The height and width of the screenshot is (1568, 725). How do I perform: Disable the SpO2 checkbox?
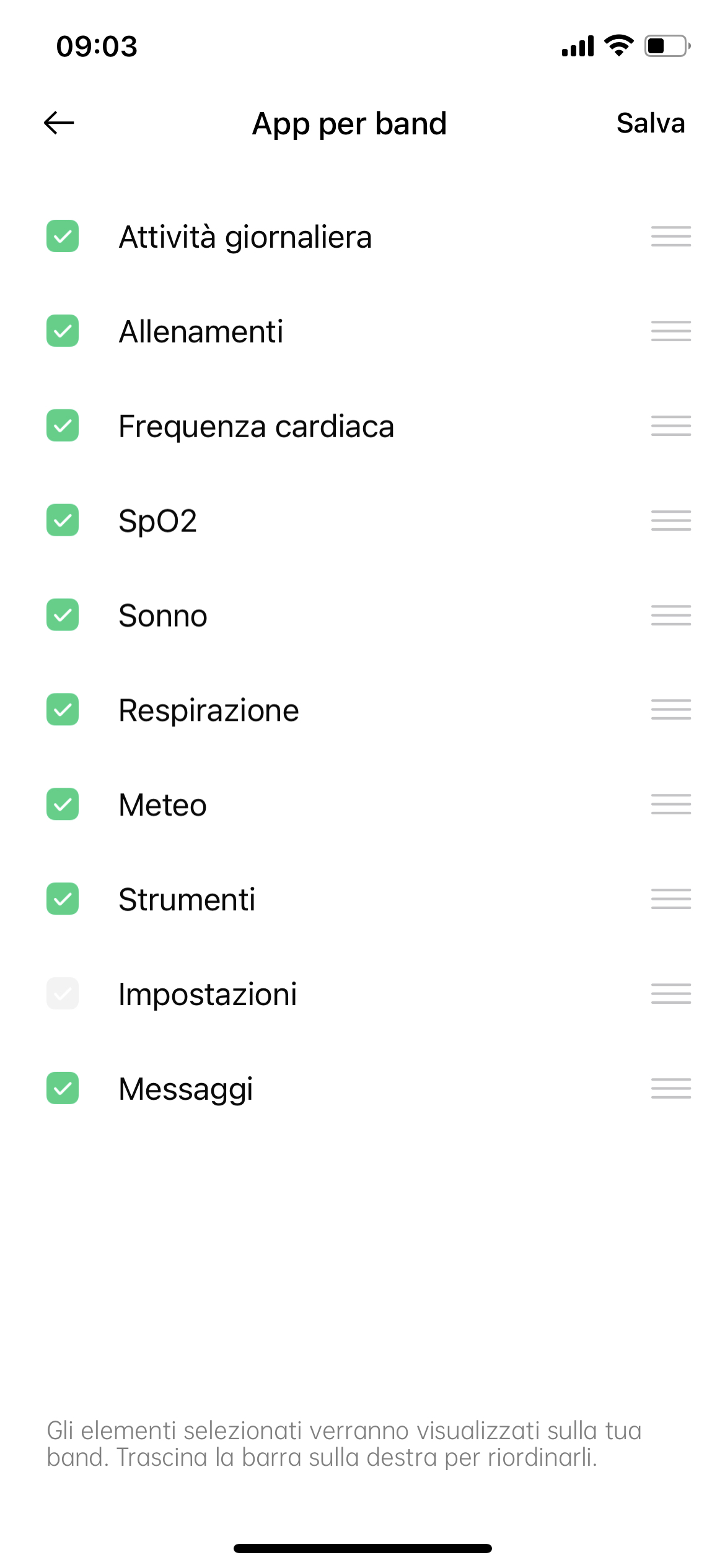tap(63, 520)
